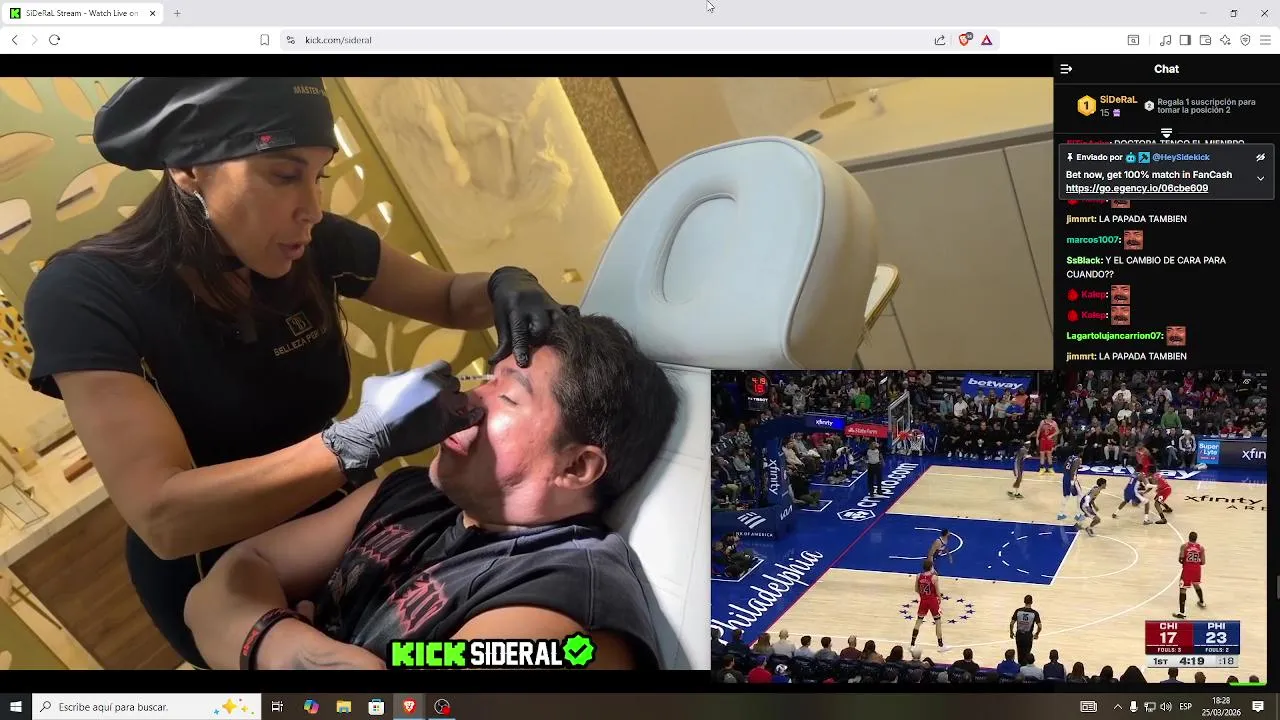Click the basketball game picture-in-picture overlay

click(x=988, y=527)
